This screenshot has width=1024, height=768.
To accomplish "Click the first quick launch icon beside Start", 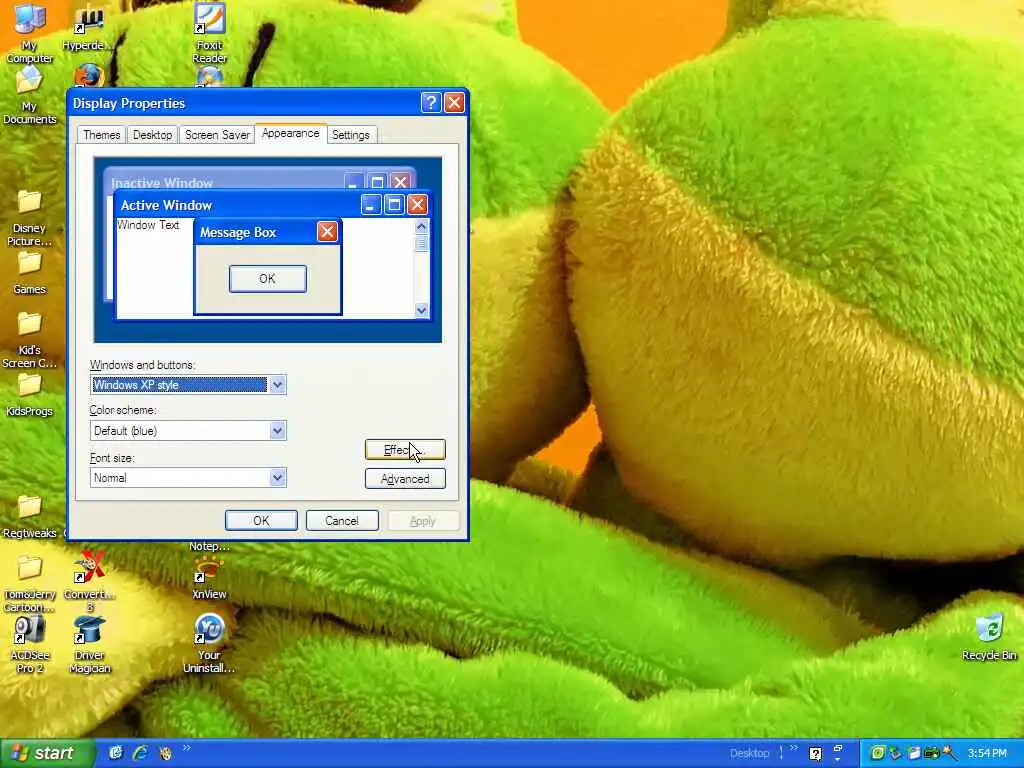I will pyautogui.click(x=116, y=753).
